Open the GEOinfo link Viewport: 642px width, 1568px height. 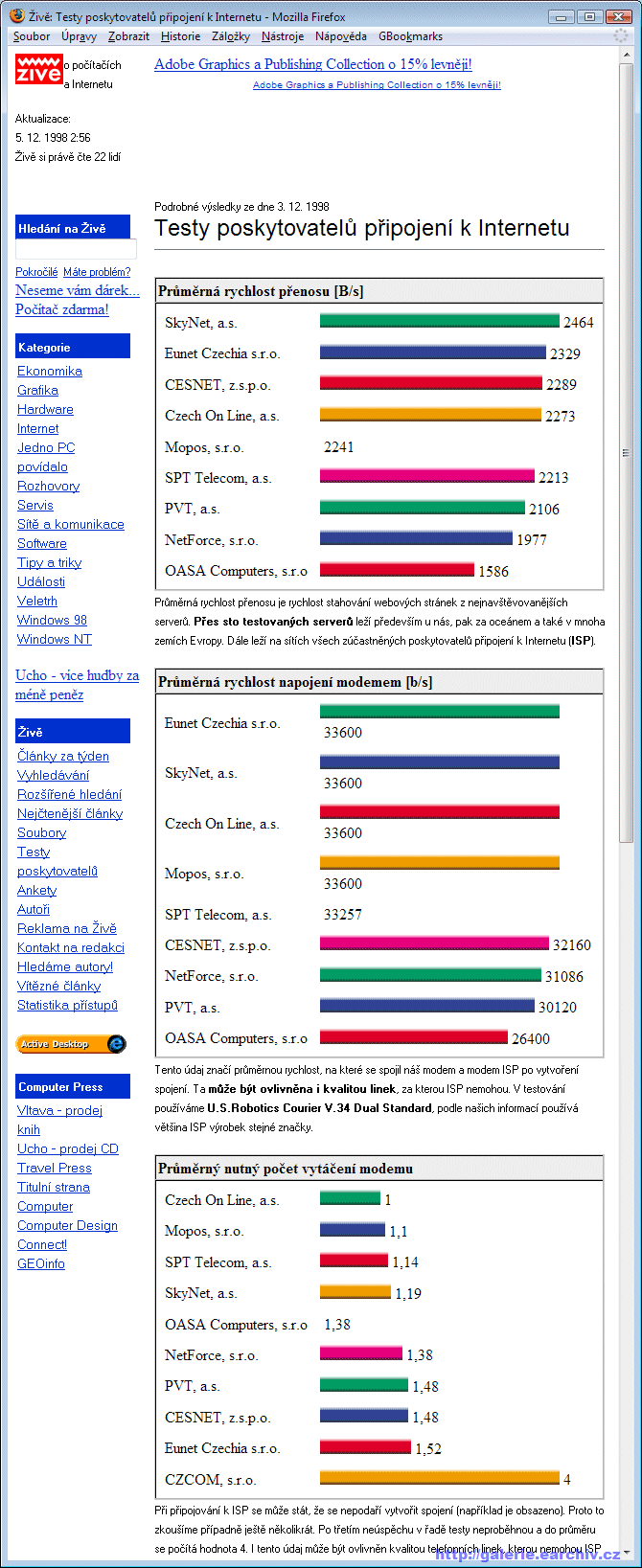click(x=41, y=1263)
